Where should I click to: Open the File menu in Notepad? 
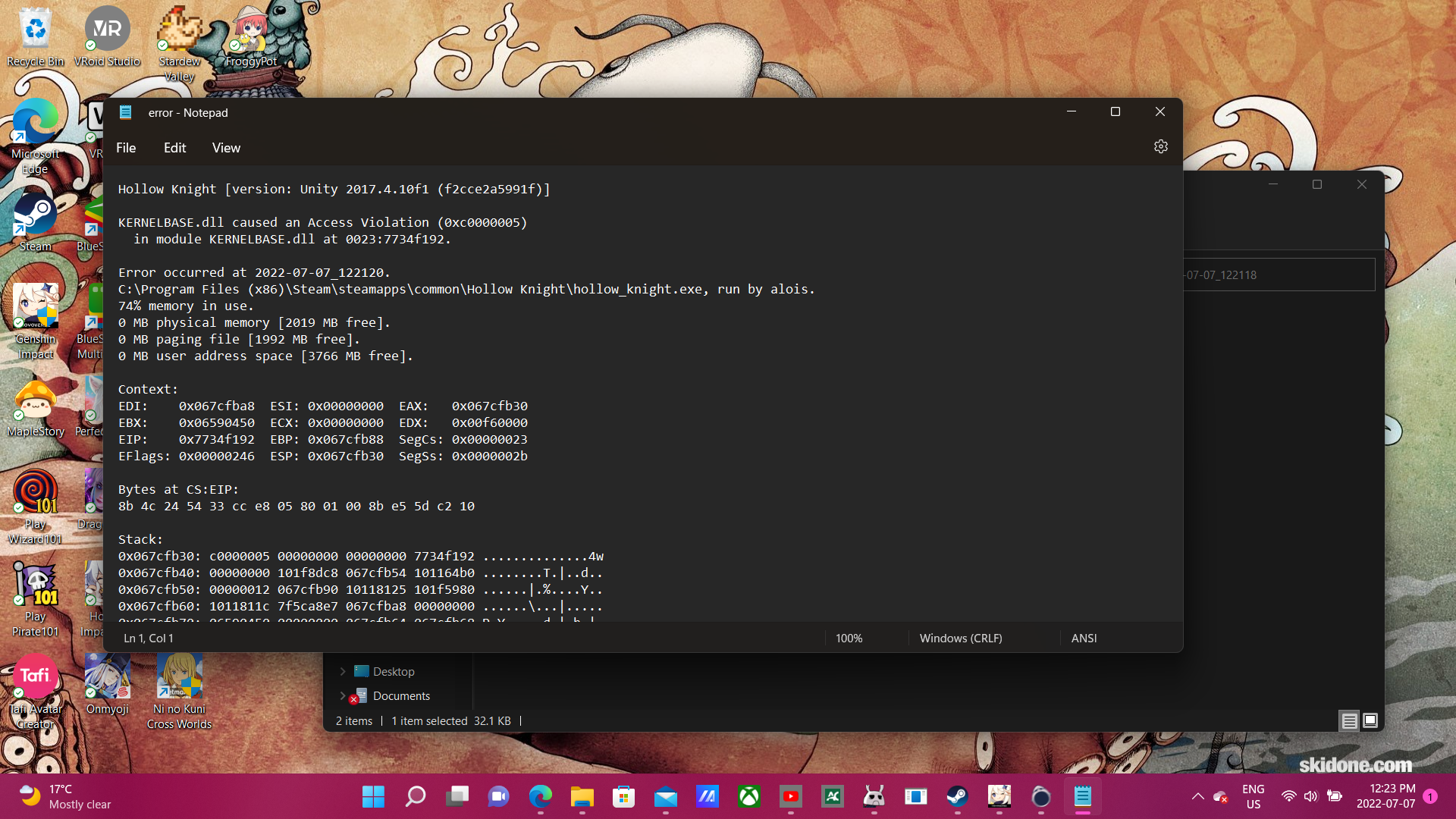126,148
